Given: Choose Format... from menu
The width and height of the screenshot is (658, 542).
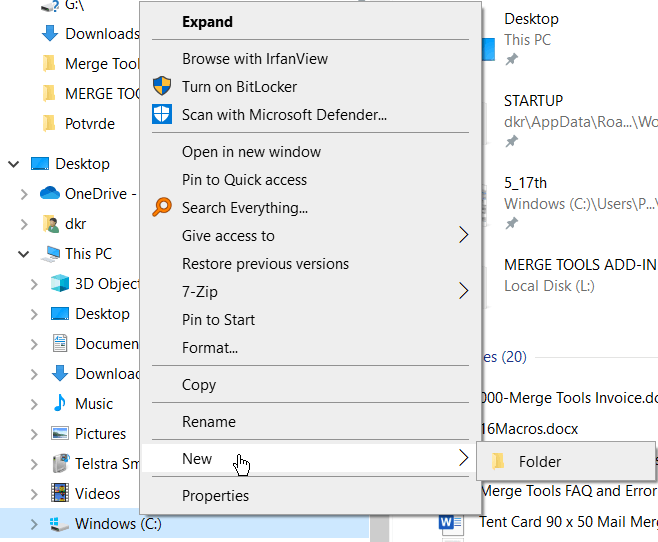Looking at the screenshot, I should click(311, 347).
